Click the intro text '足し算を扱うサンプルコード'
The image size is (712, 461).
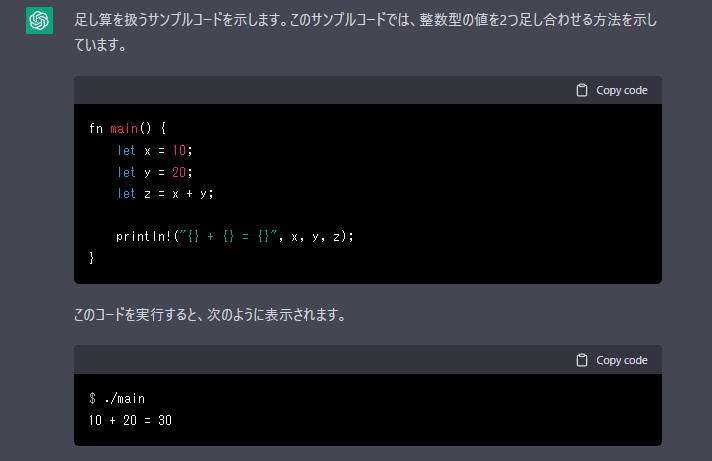(x=154, y=20)
